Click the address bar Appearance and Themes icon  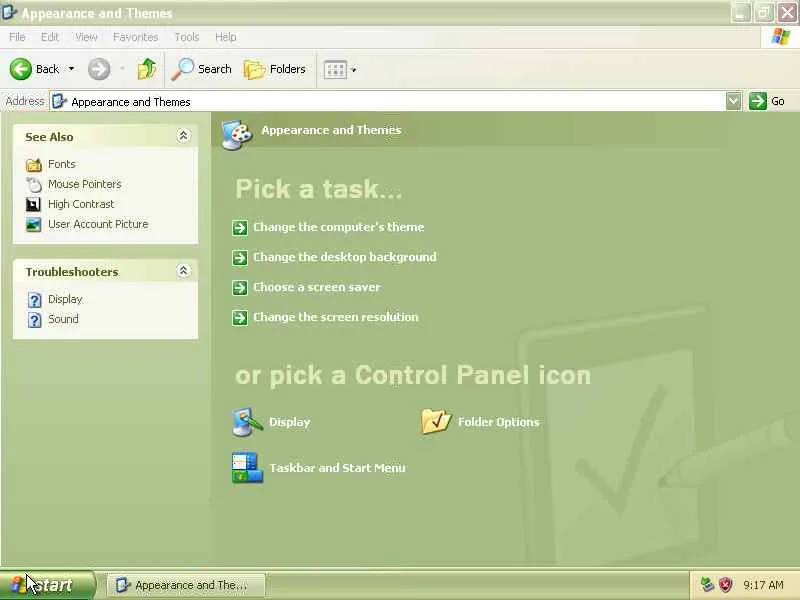tap(60, 102)
